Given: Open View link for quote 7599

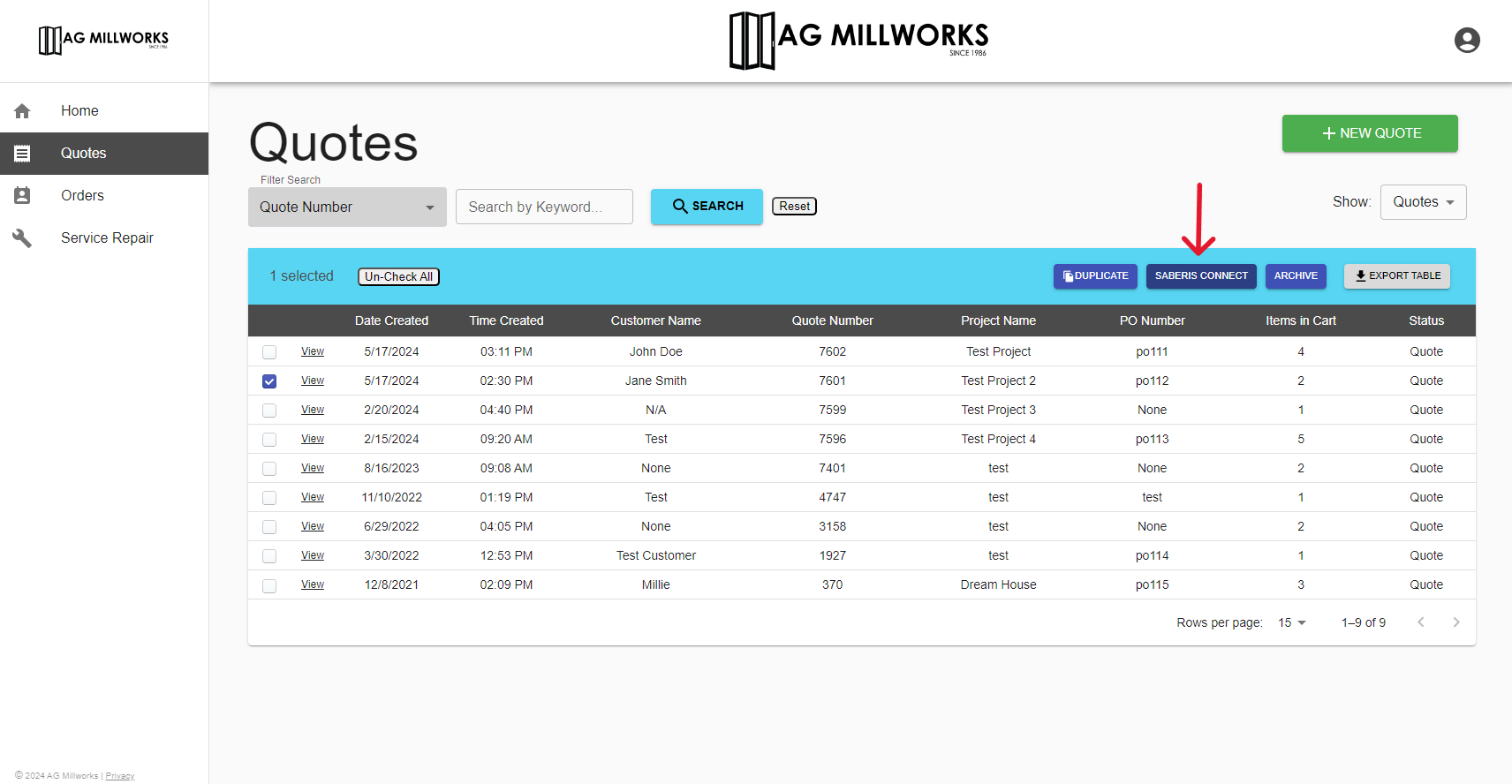Looking at the screenshot, I should 313,410.
